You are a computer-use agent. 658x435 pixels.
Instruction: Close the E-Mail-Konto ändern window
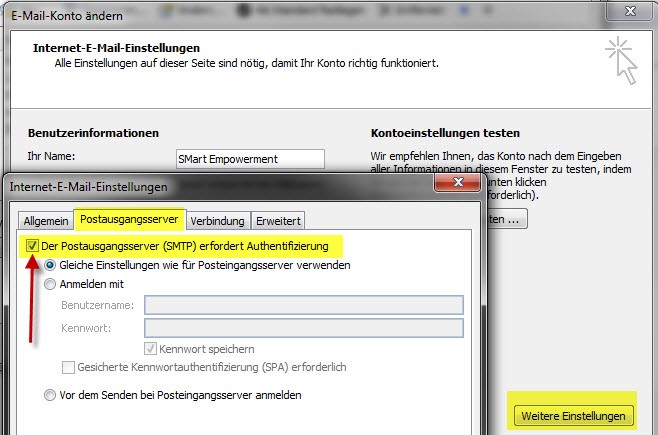click(x=630, y=11)
